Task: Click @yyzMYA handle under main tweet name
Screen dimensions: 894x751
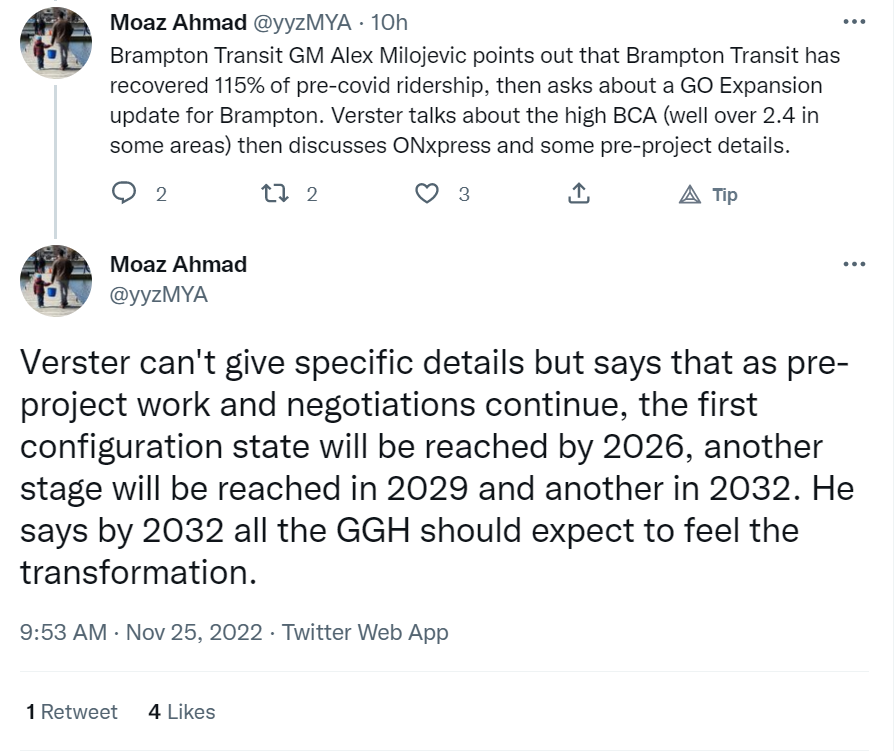Action: pos(159,294)
